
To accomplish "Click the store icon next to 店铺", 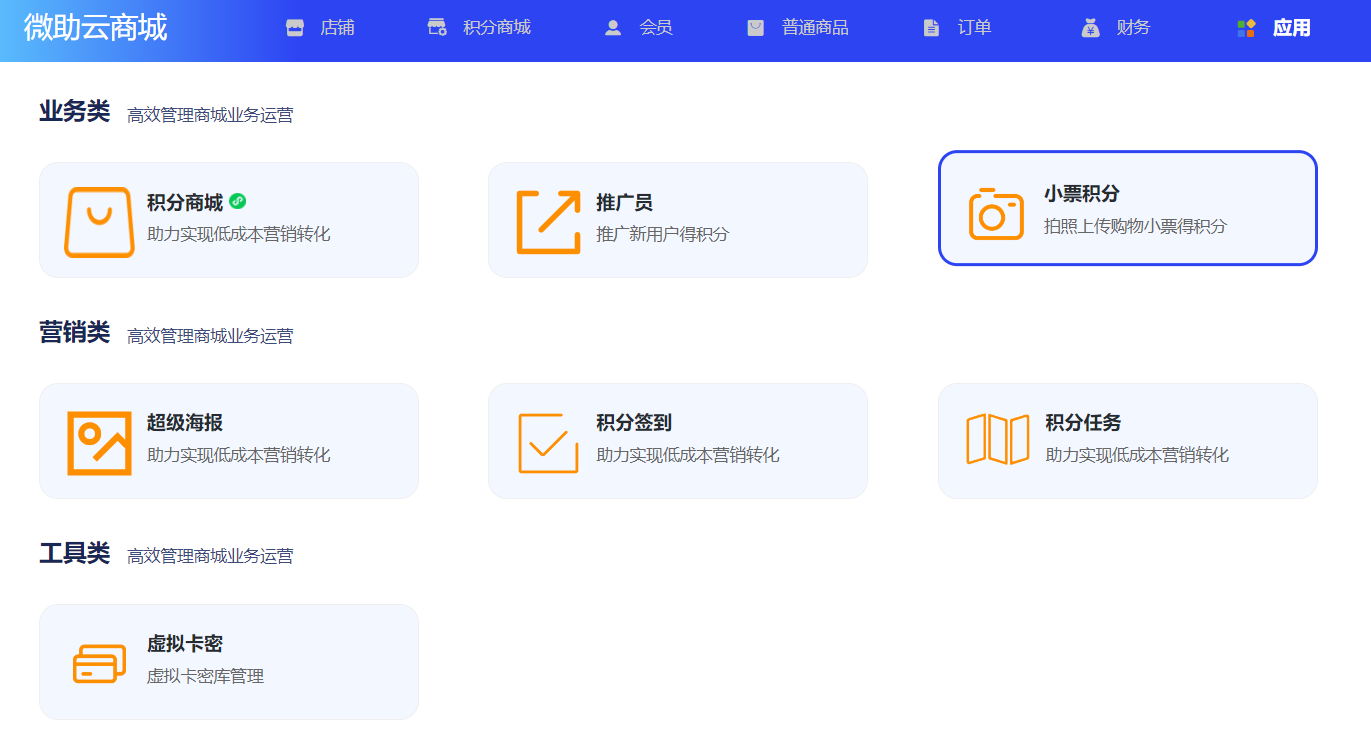I will point(294,28).
